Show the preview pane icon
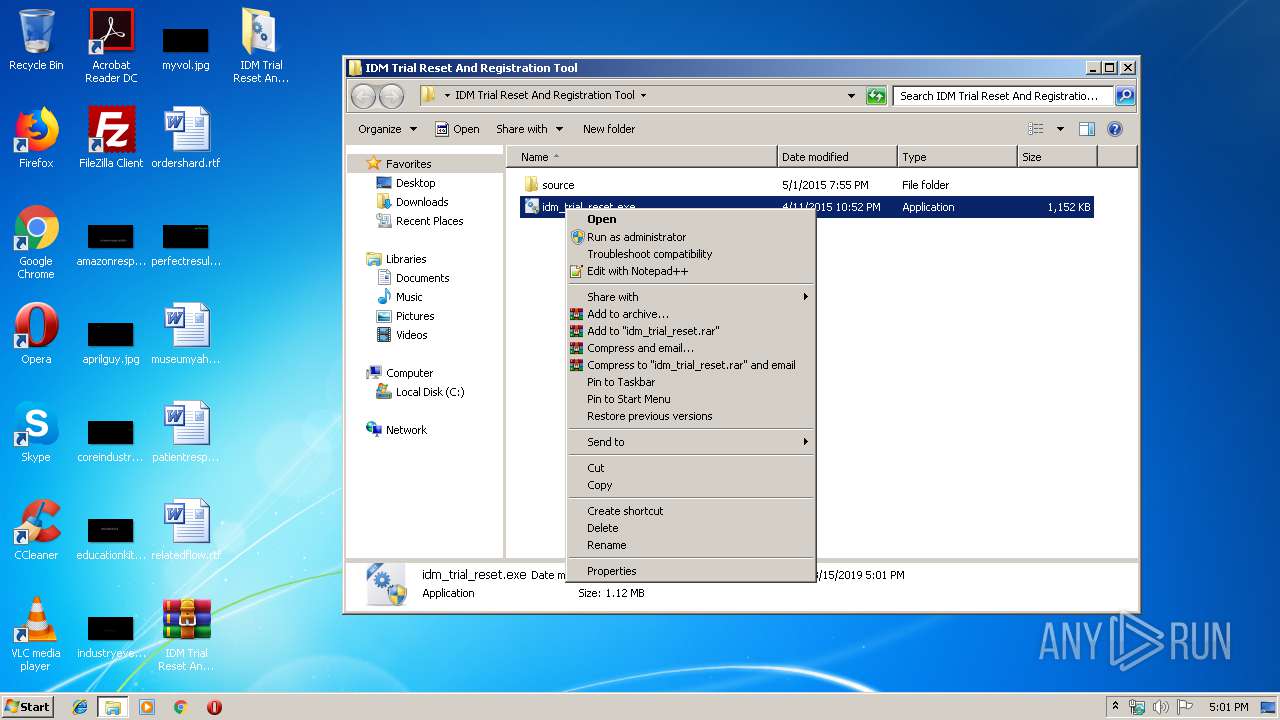This screenshot has width=1280, height=720. tap(1087, 129)
